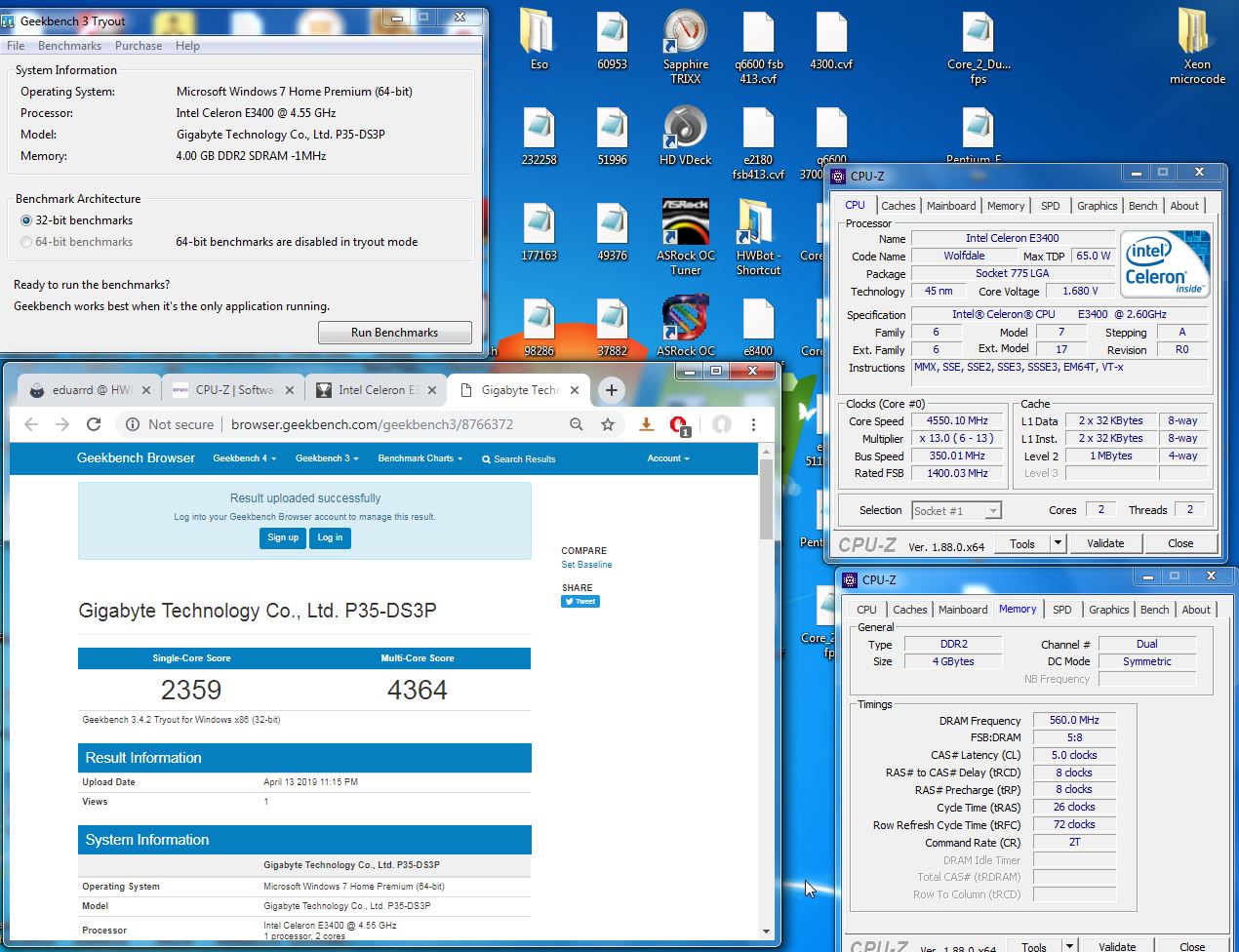The height and width of the screenshot is (952, 1239).
Task: Launch ASRock OC Tuner shortcut
Action: (685, 238)
